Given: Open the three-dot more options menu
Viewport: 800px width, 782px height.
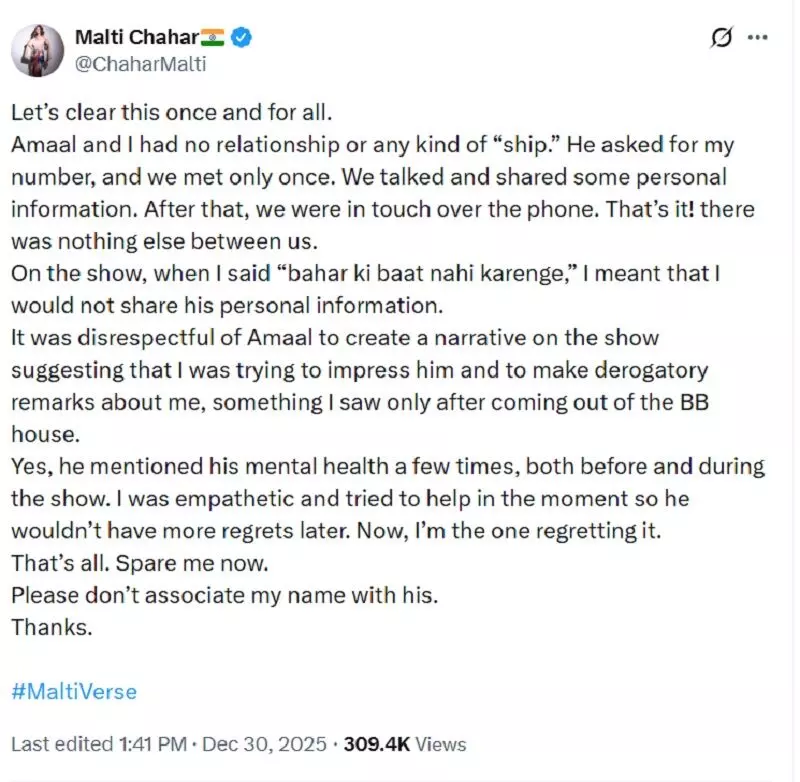Looking at the screenshot, I should [x=758, y=37].
